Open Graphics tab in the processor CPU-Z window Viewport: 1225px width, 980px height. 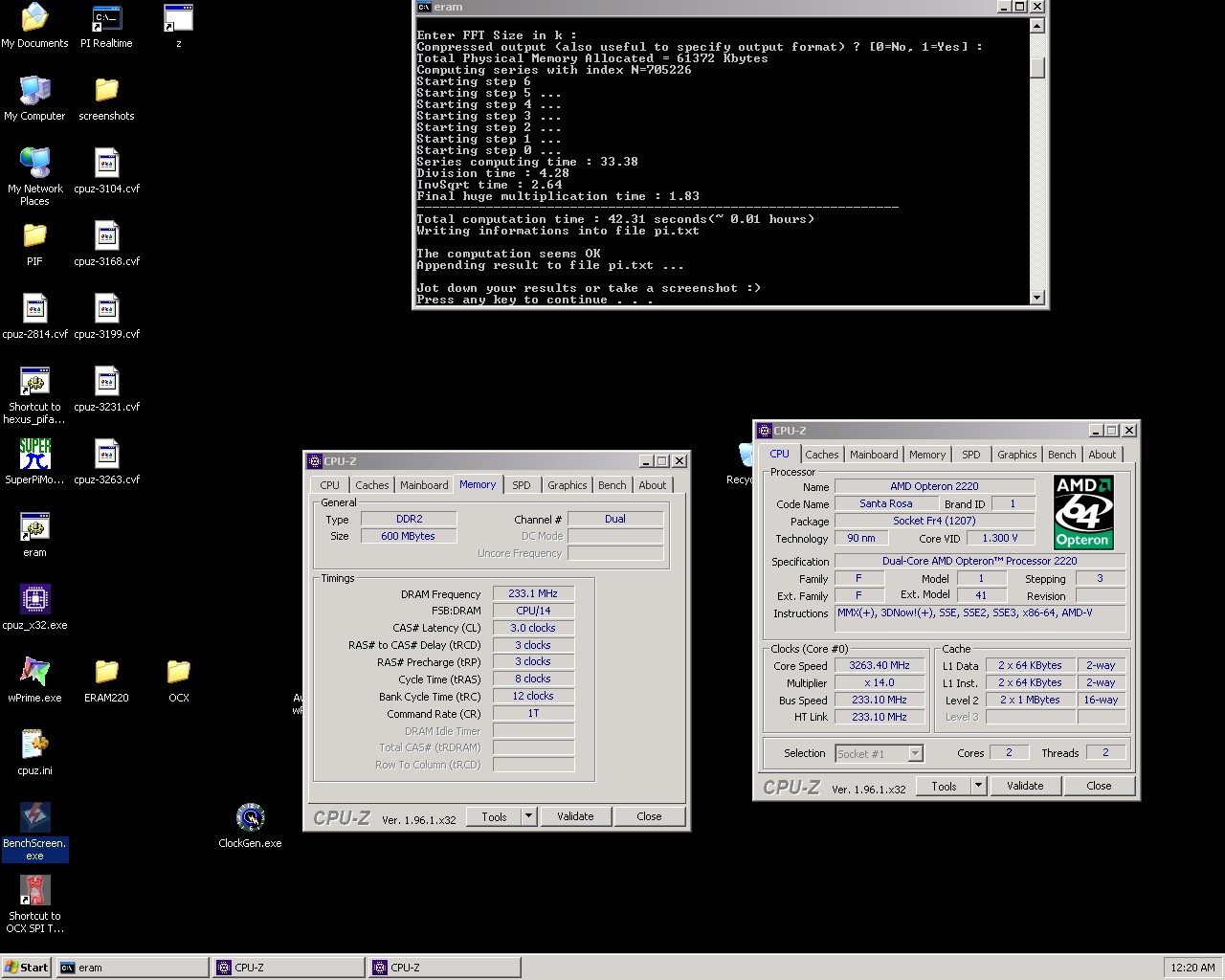point(1016,455)
